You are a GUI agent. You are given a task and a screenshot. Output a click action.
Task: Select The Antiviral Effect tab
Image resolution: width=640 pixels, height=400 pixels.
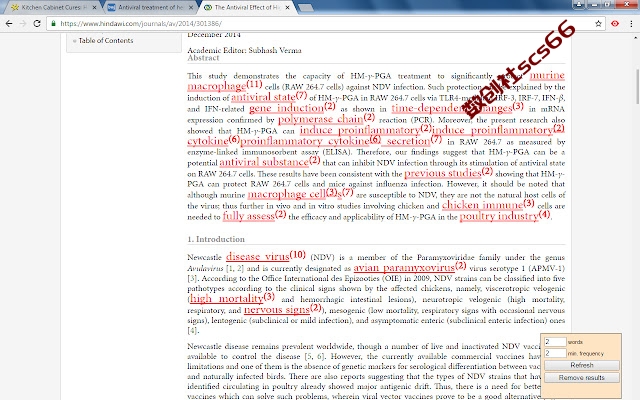tap(247, 7)
